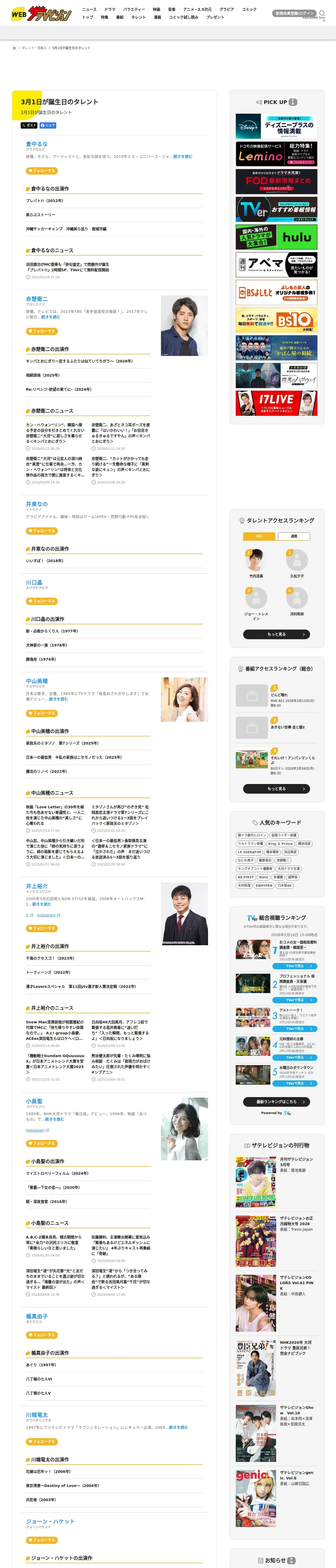Screen dimensions: 336x1568
Task: Select 今日 tab in talent ranking
Action: pos(259,536)
